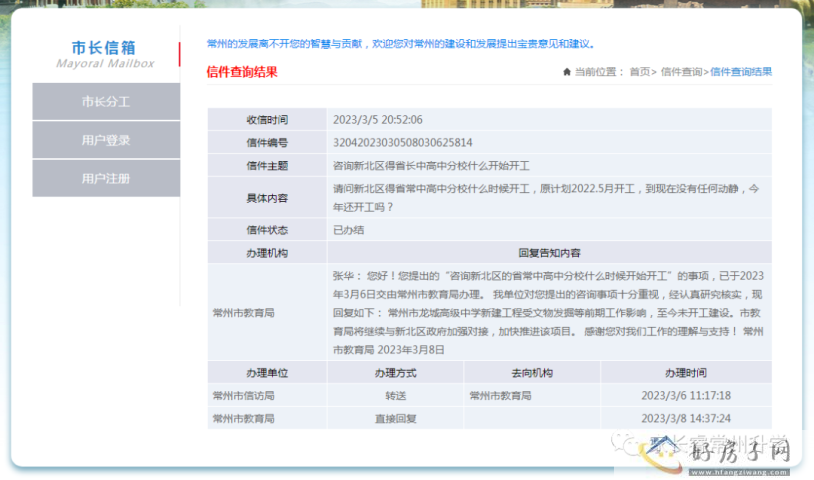
Task: Click the 收信时间 row label
Action: [x=267, y=120]
